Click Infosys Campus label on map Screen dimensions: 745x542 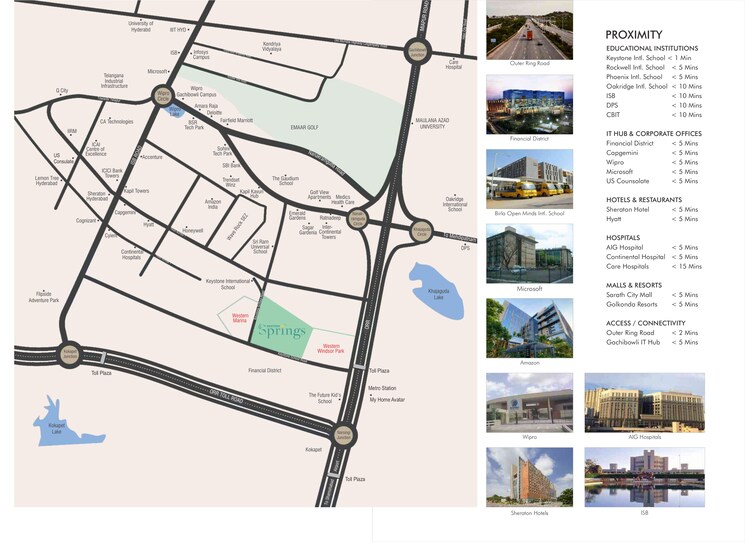[x=201, y=55]
